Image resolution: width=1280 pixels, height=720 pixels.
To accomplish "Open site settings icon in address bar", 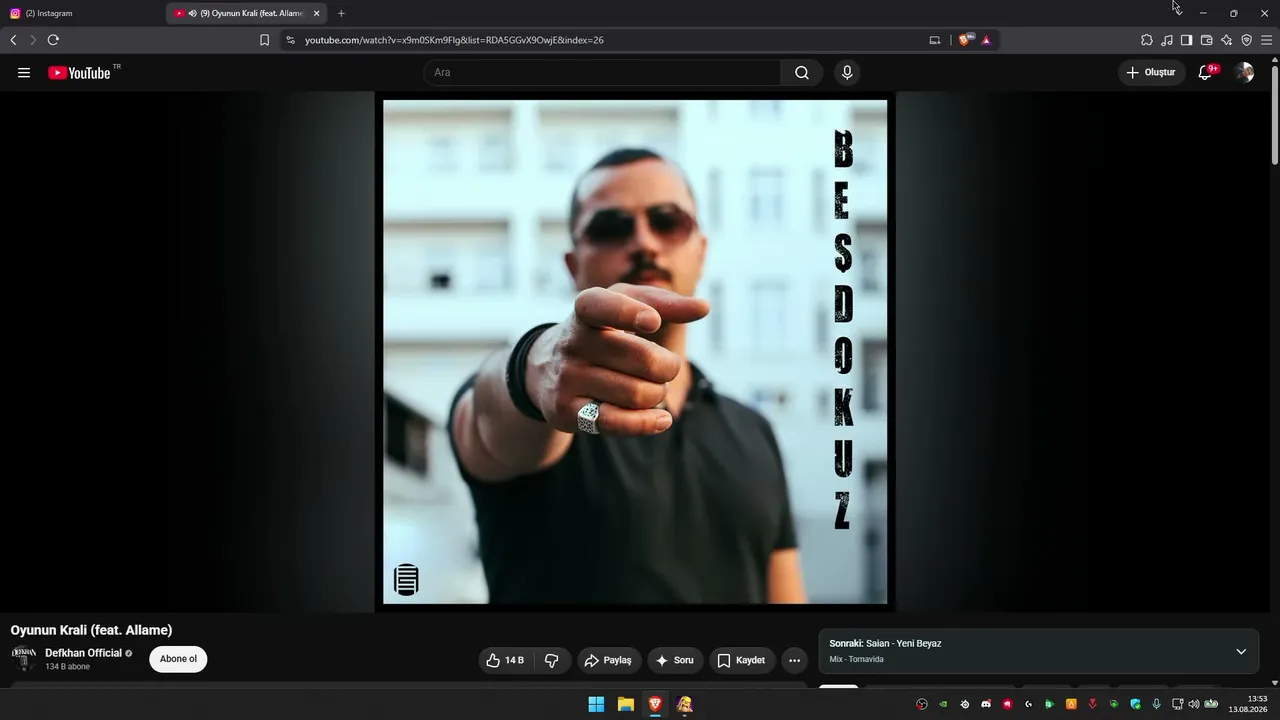I will (290, 40).
